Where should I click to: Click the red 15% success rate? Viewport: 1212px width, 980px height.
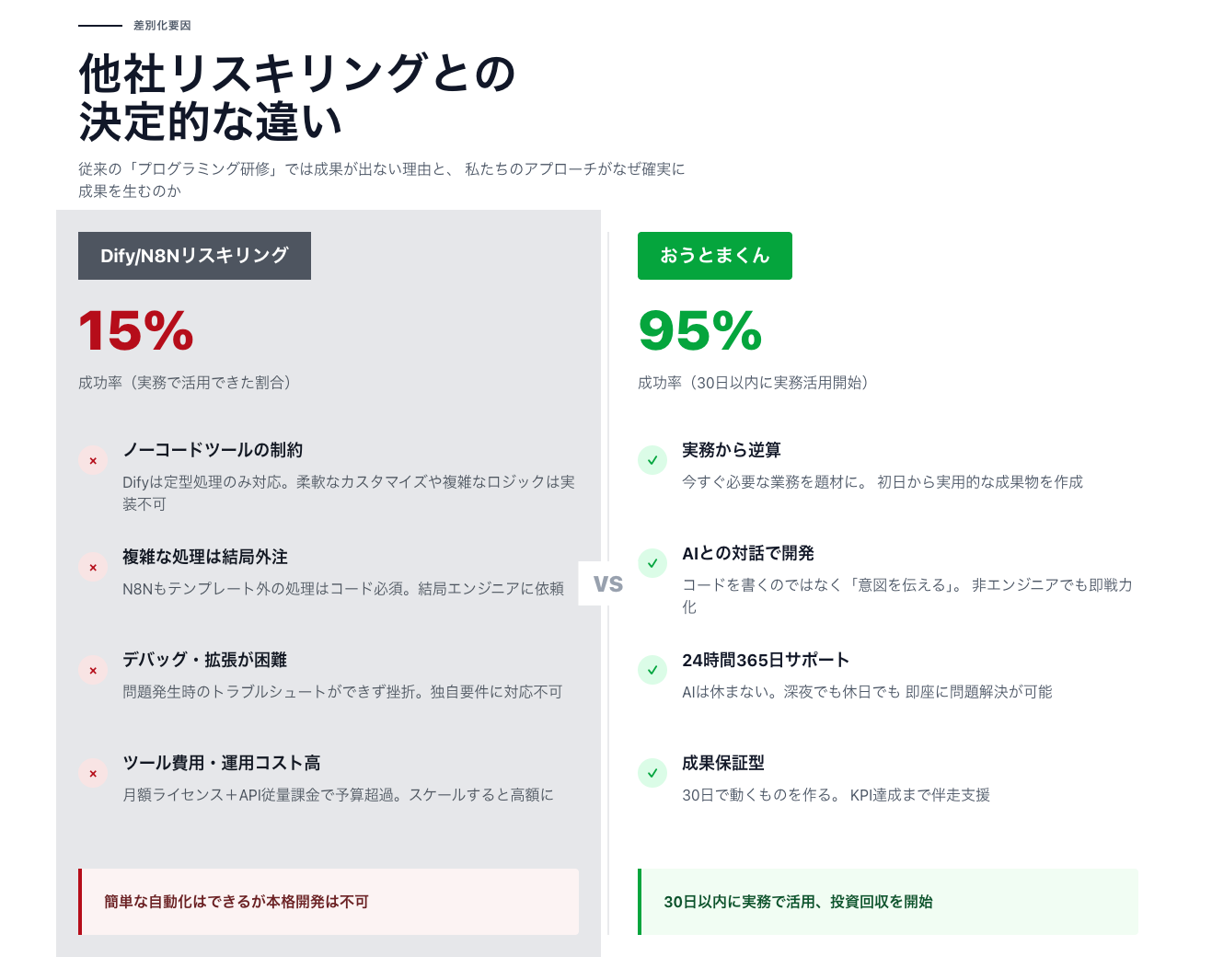[136, 331]
